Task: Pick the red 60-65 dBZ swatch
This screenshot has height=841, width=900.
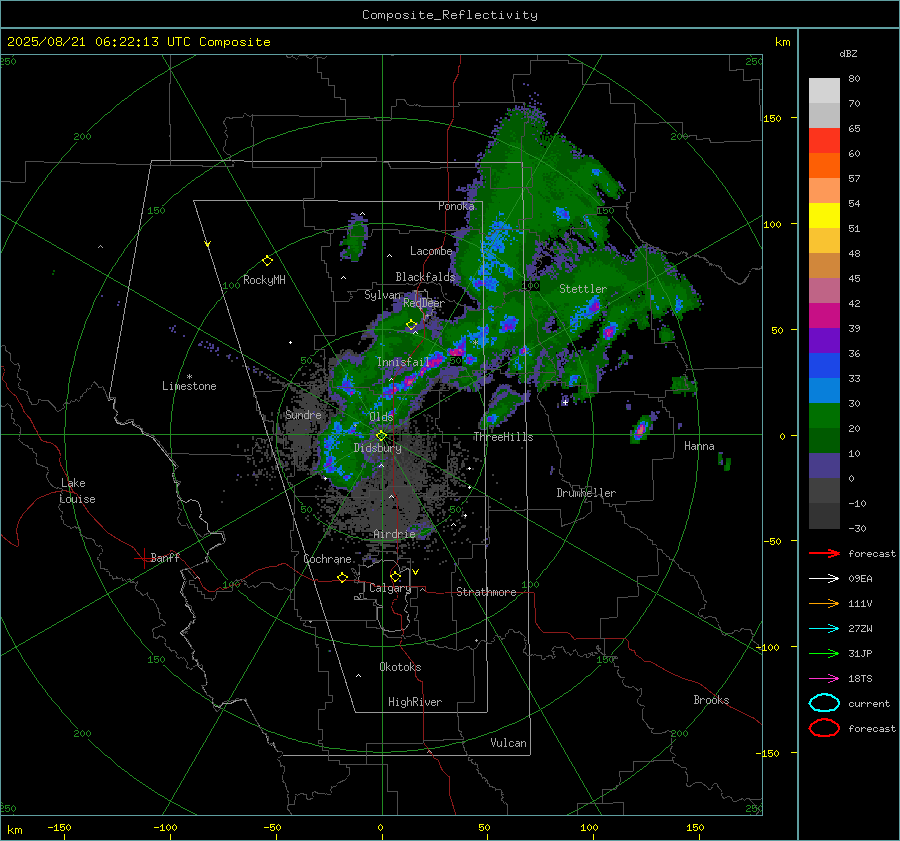Action: [x=824, y=141]
